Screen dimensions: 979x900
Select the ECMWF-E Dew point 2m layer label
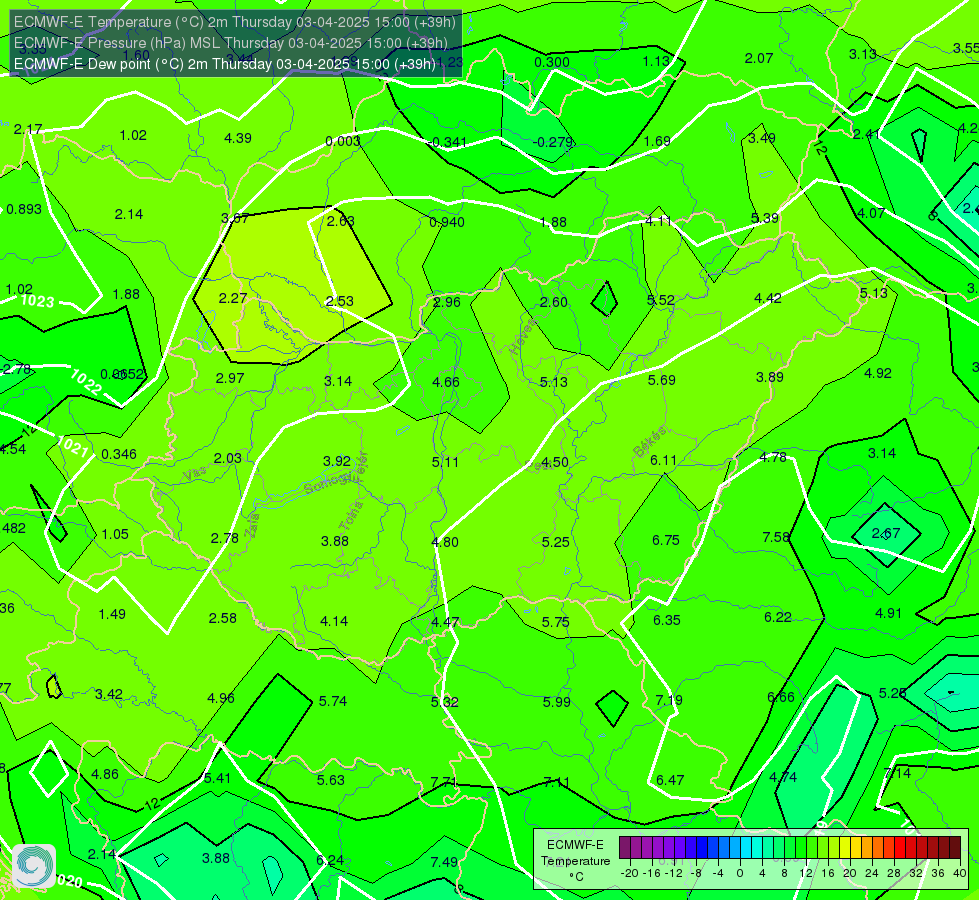225,64
